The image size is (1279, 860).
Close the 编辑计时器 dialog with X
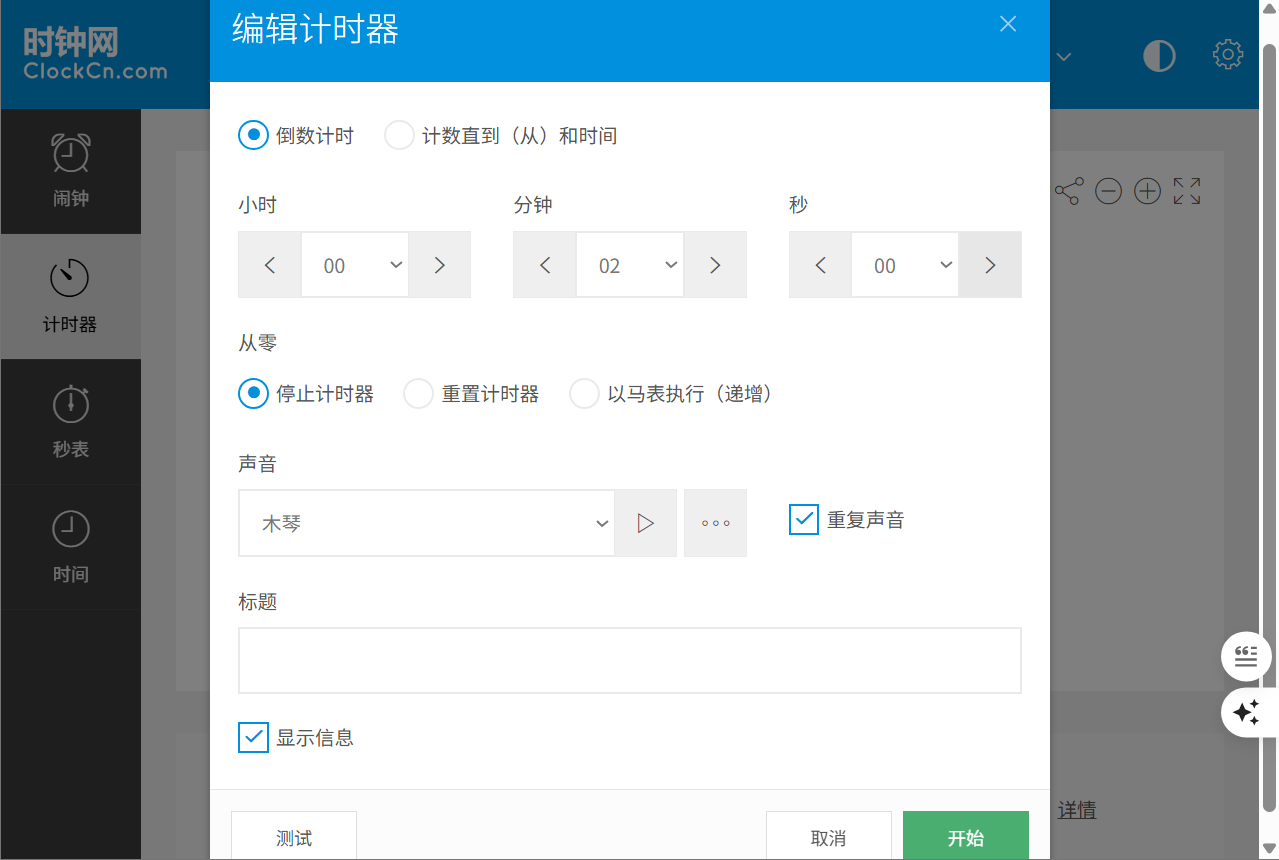click(x=1008, y=24)
